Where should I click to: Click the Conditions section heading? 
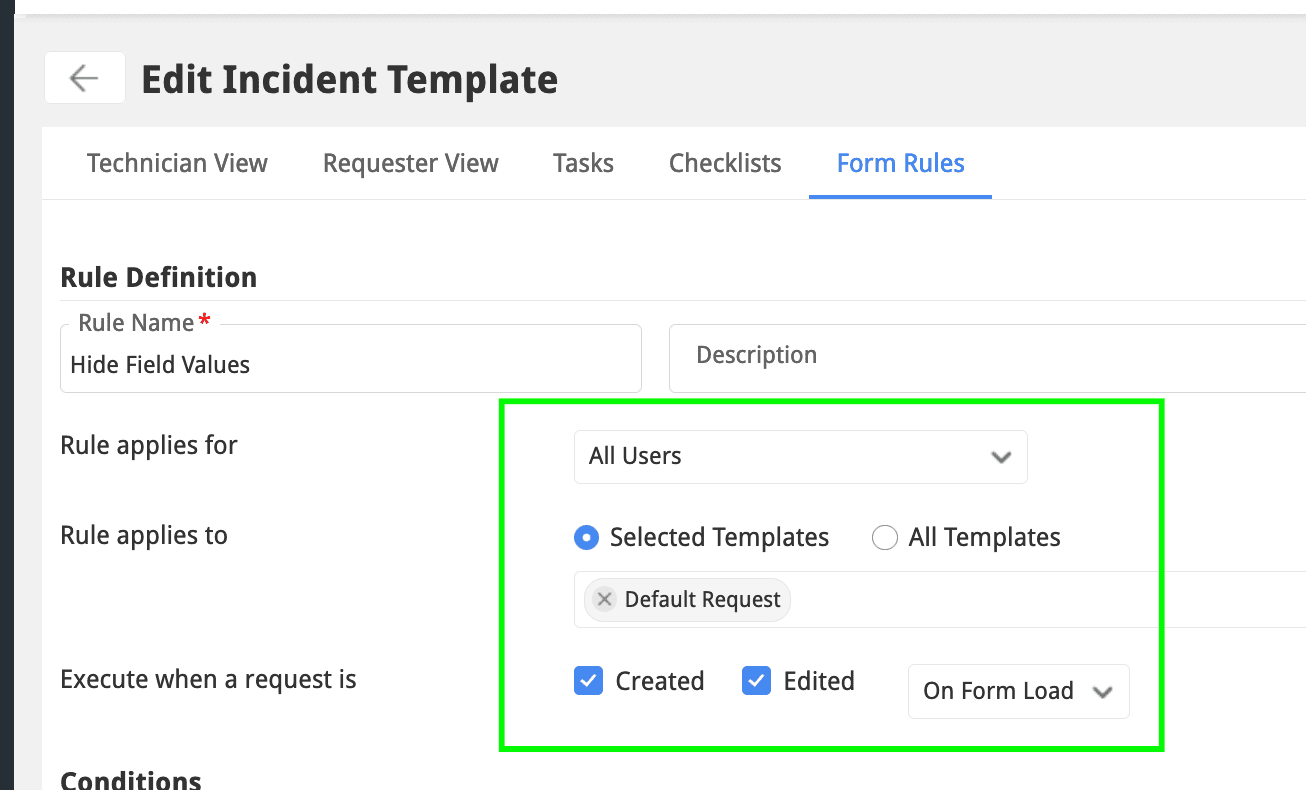click(131, 779)
